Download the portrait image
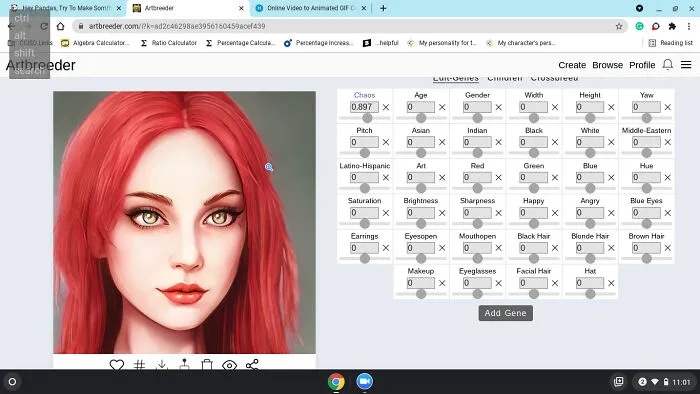 (x=162, y=365)
